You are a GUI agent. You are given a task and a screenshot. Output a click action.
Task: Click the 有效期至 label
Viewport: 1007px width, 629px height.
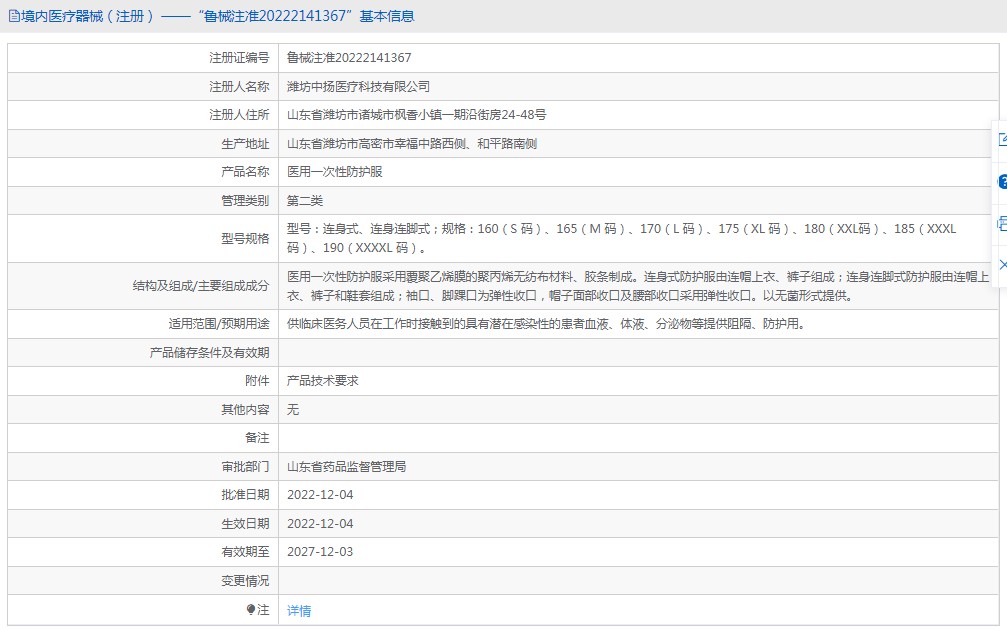245,552
